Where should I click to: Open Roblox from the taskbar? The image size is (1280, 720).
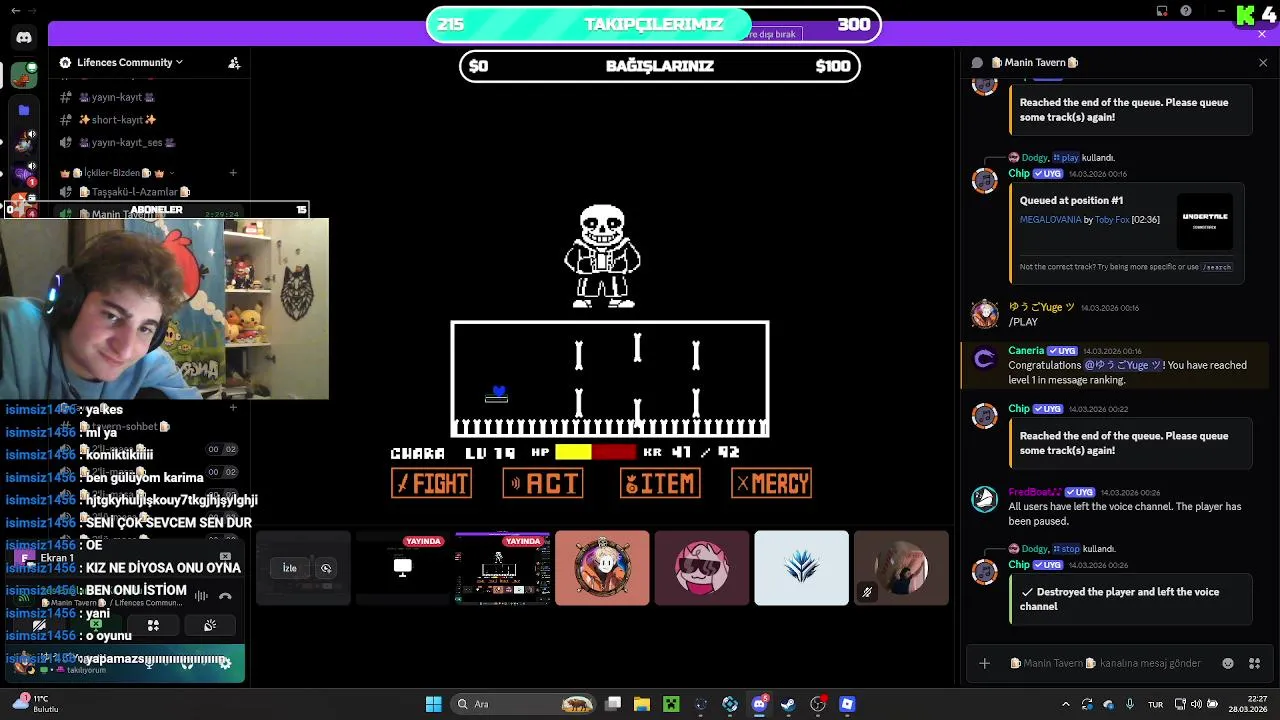pyautogui.click(x=847, y=704)
